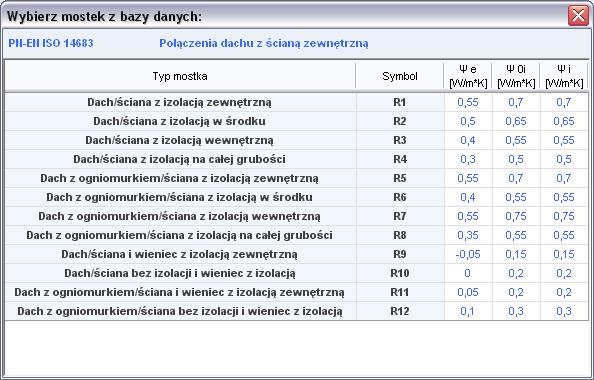Select 'Dach z ogniomurkiem/ściana bez izolacji i wieniec'

[297, 311]
